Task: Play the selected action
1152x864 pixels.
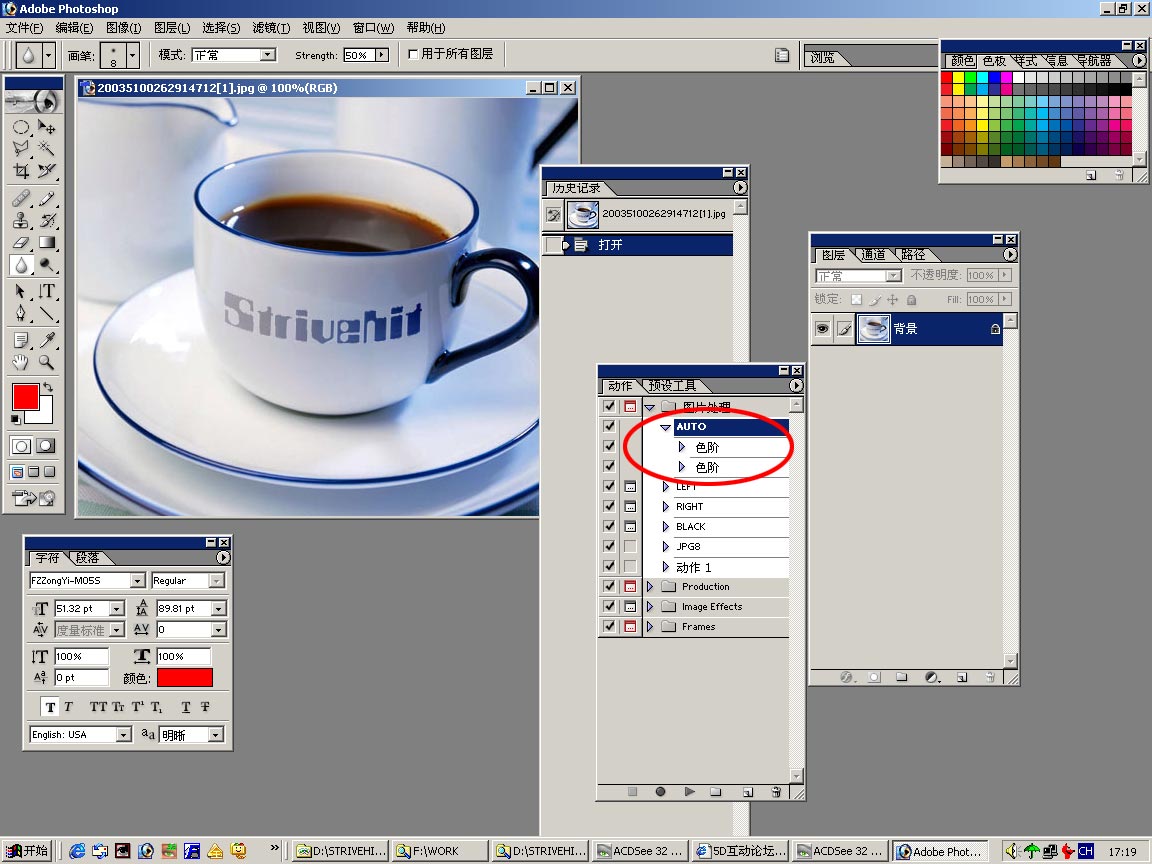Action: [x=689, y=792]
